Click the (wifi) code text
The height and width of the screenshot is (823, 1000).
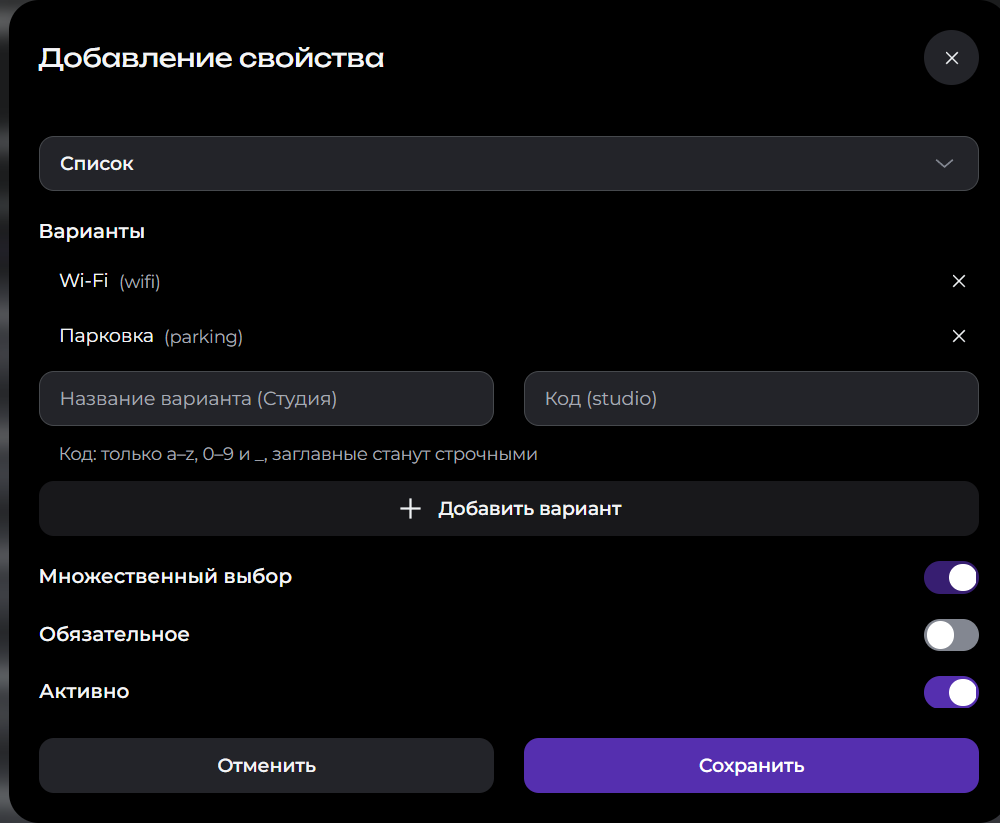[x=140, y=281]
